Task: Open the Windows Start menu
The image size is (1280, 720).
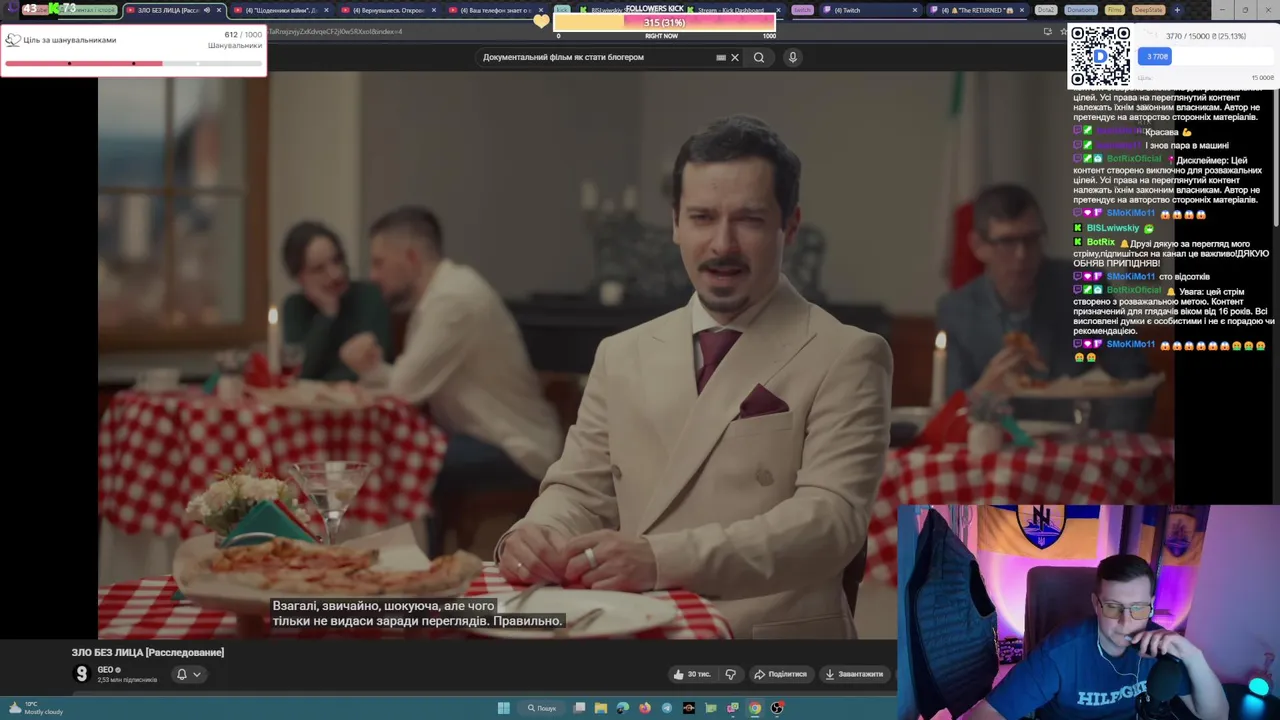Action: 504,708
